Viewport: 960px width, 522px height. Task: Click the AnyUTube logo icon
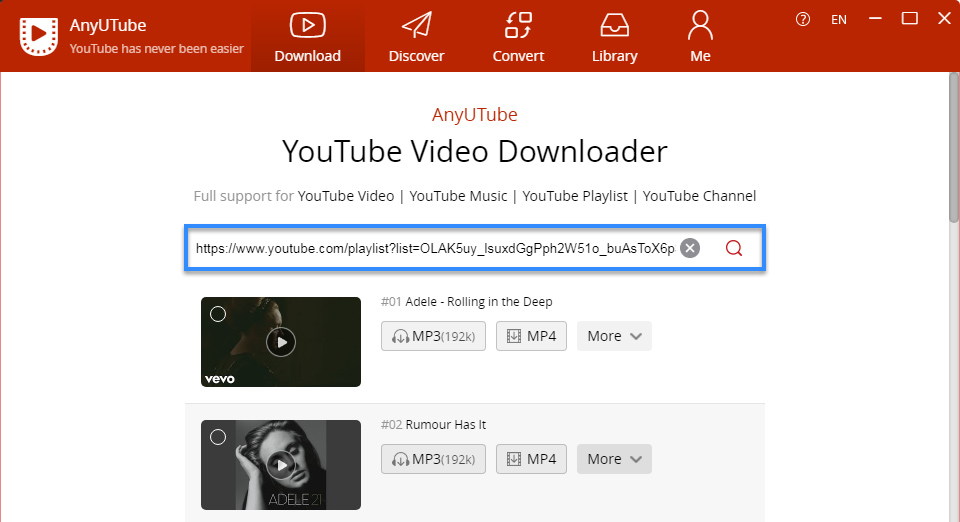pos(39,36)
